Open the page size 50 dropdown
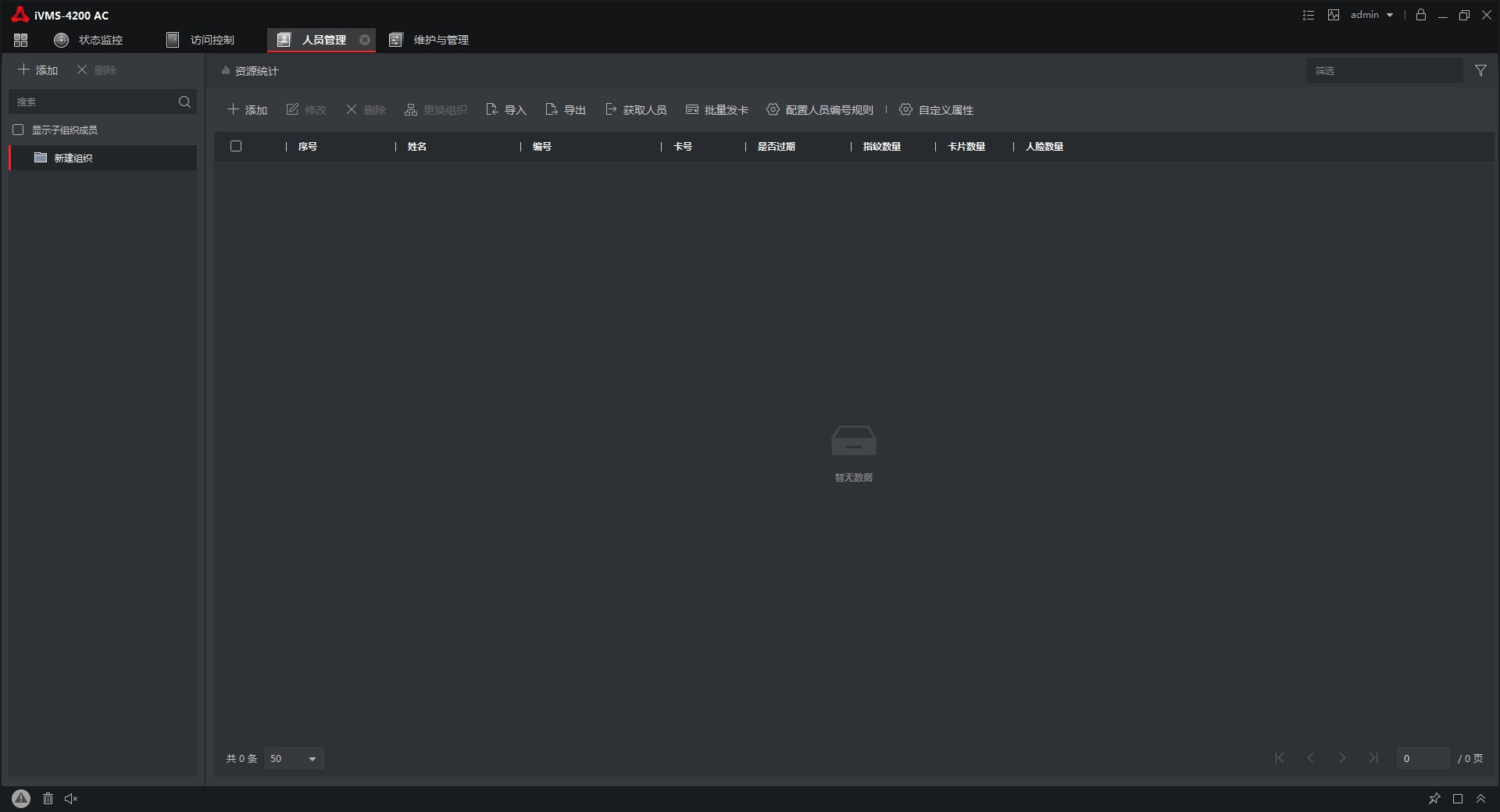Viewport: 1500px width, 812px height. point(295,758)
